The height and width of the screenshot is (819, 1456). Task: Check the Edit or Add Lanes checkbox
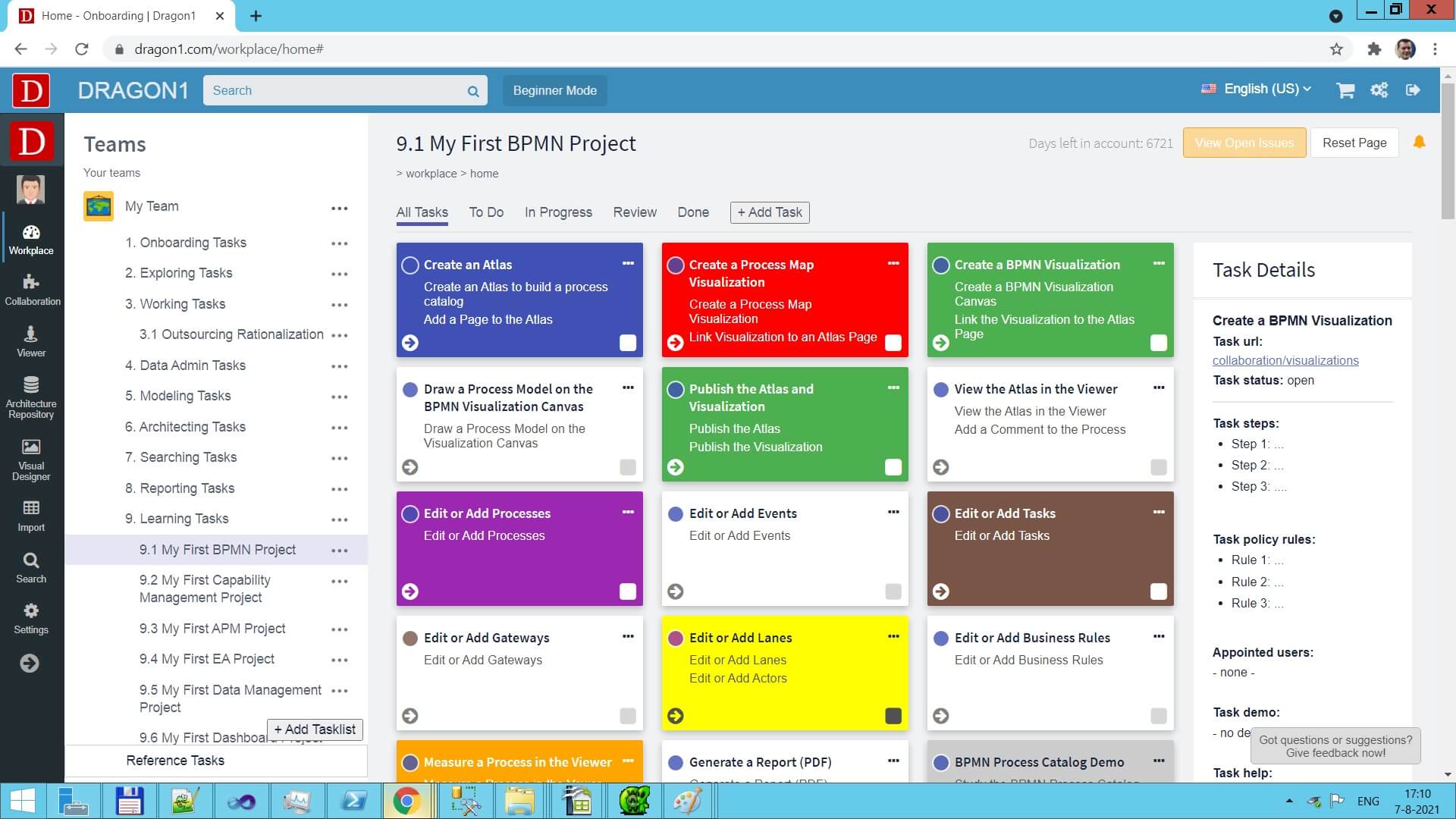pos(893,716)
